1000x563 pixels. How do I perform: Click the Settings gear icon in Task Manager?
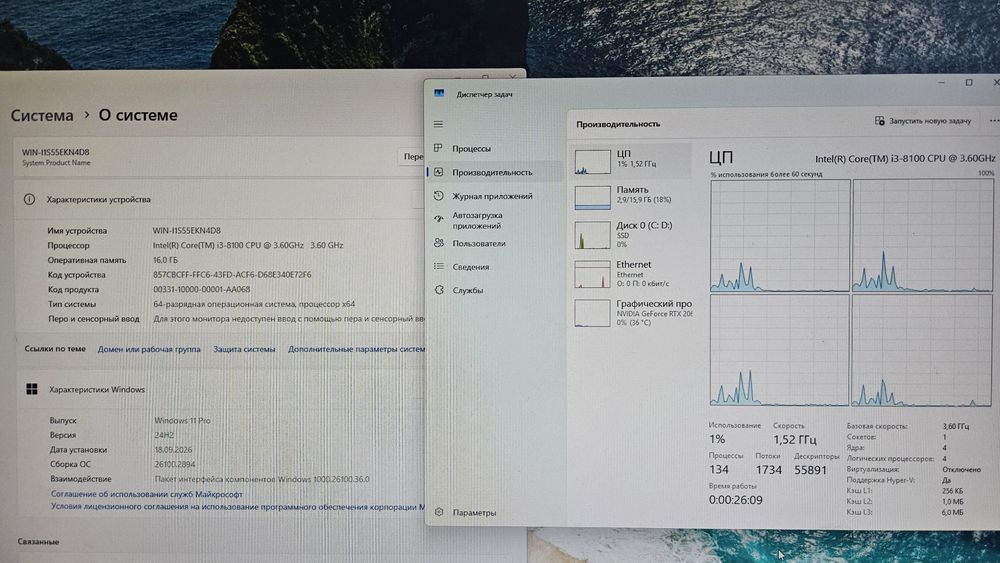click(439, 511)
